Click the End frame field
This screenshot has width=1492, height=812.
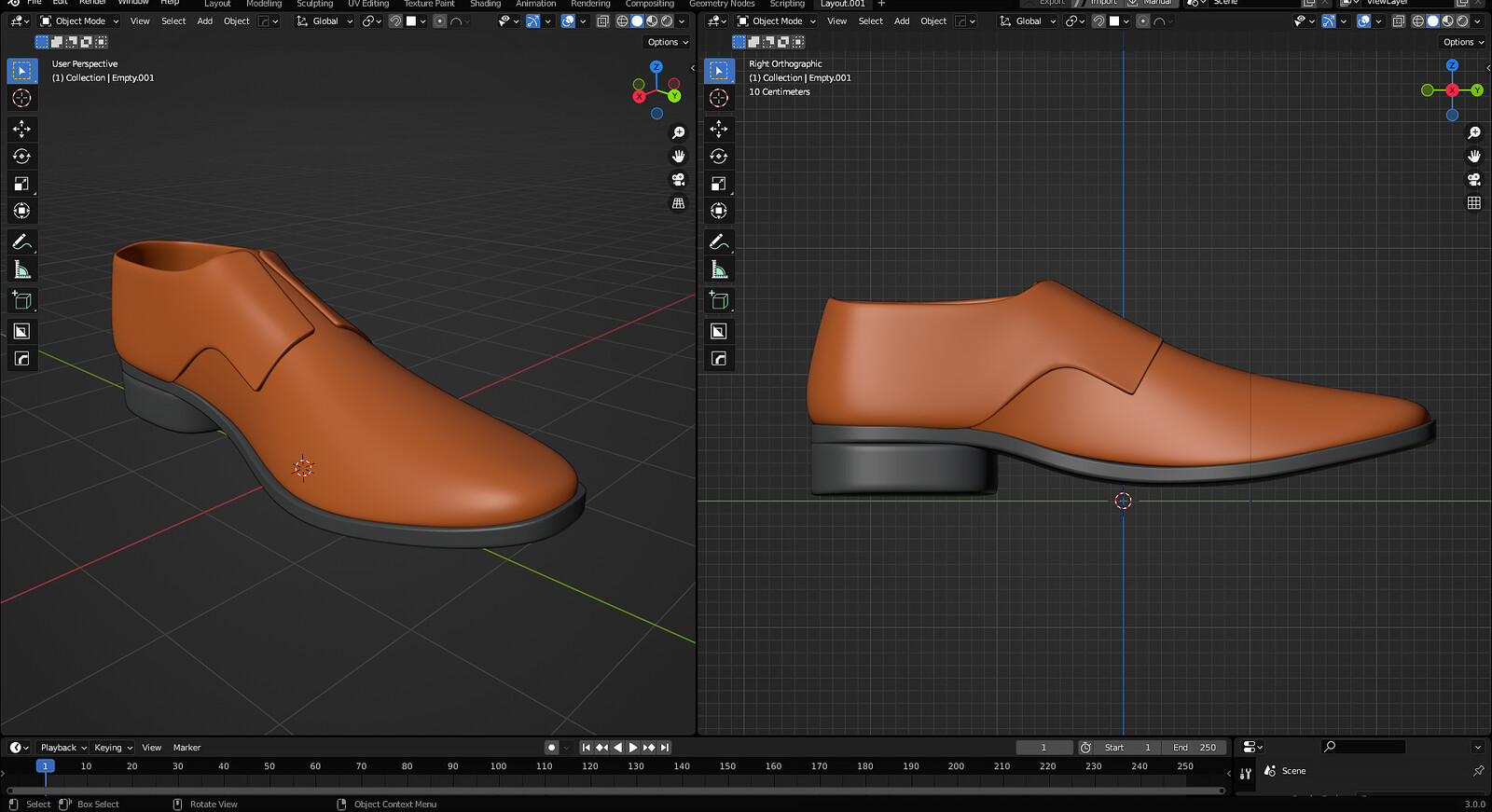(1195, 748)
